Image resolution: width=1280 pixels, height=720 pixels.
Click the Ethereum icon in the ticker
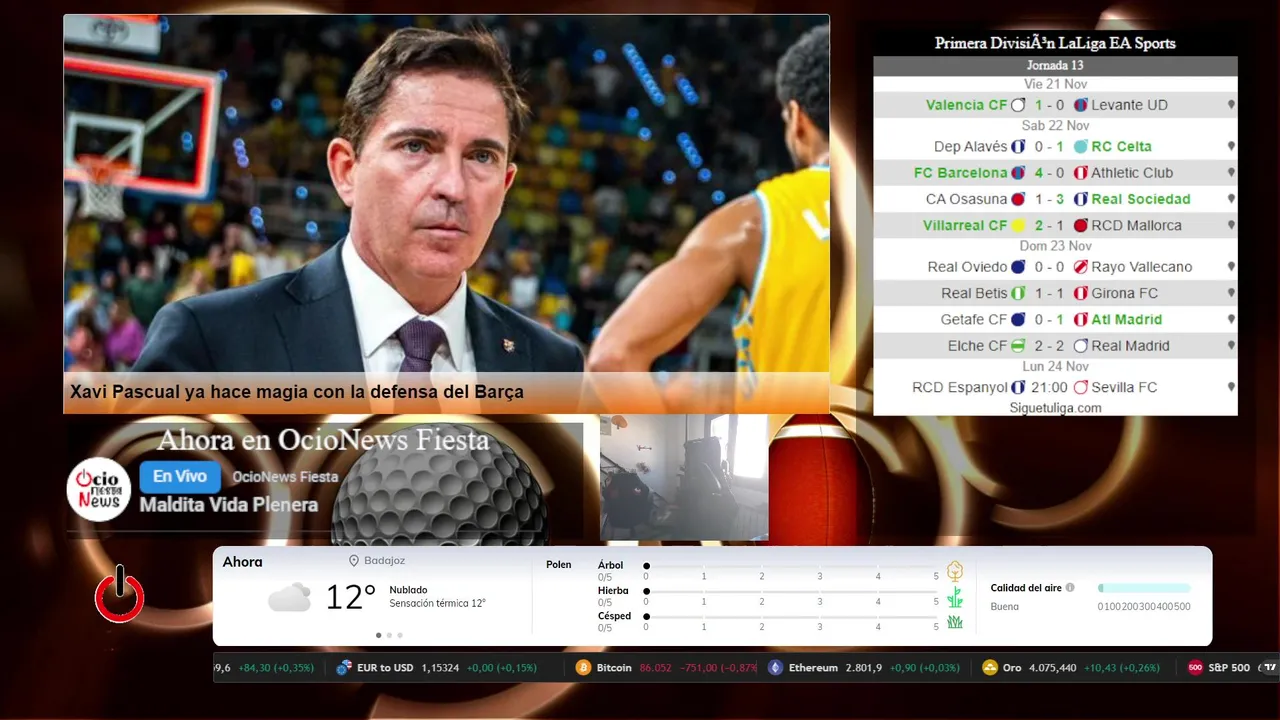click(775, 668)
